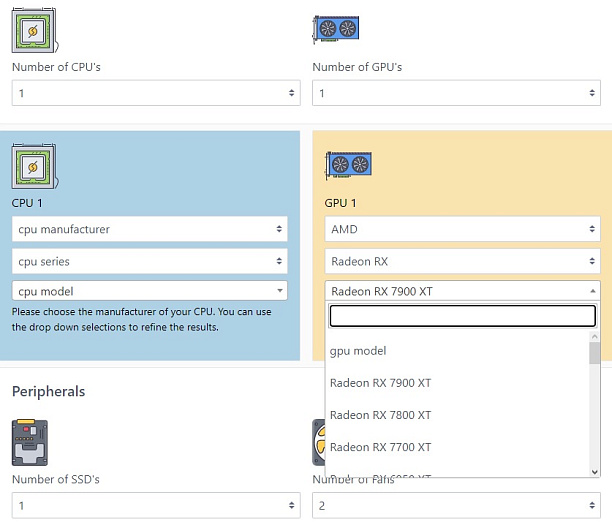Open the Number of GPU's dropdown
This screenshot has height=525, width=612.
click(x=456, y=93)
